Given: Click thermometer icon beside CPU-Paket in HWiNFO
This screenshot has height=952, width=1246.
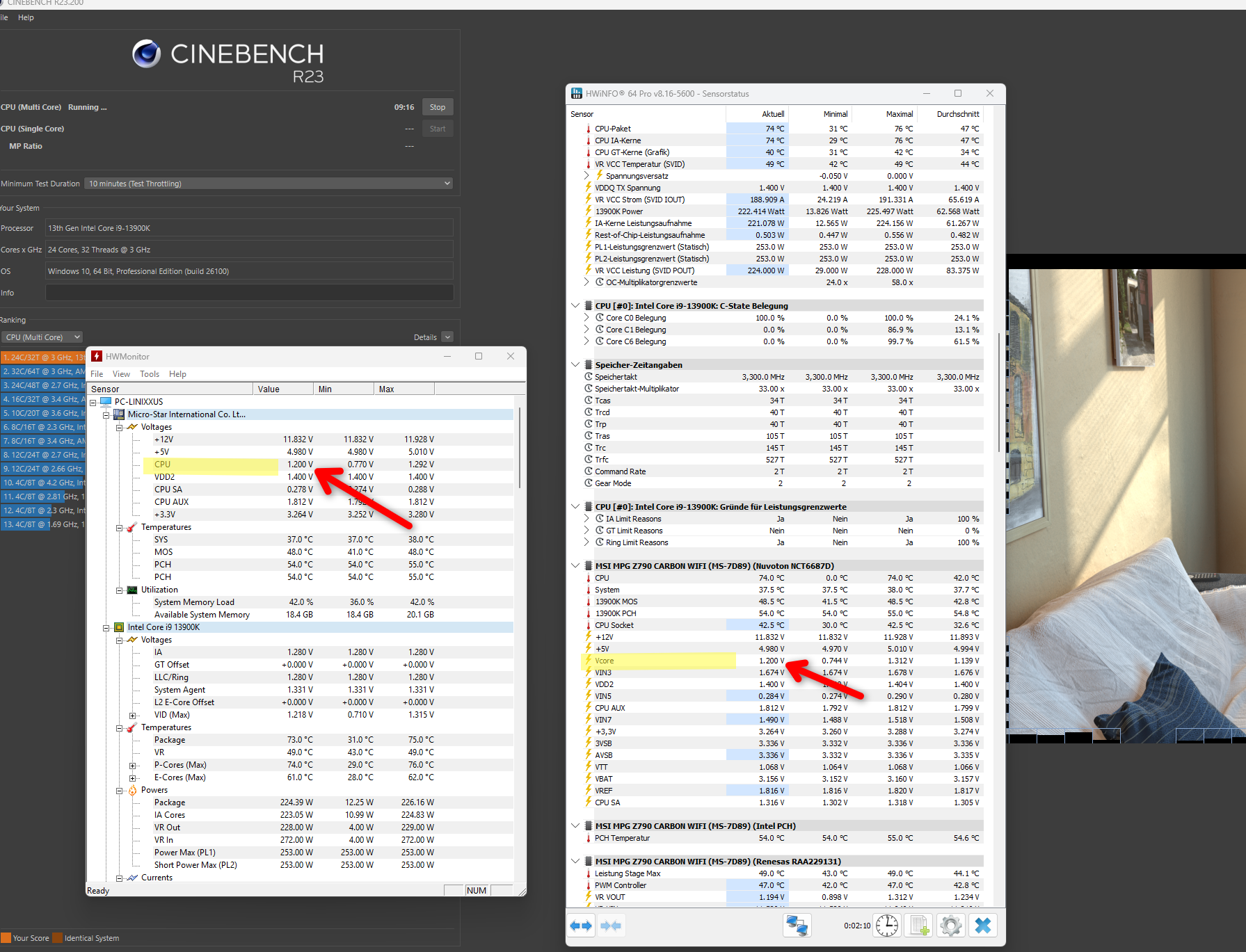Looking at the screenshot, I should [x=588, y=129].
